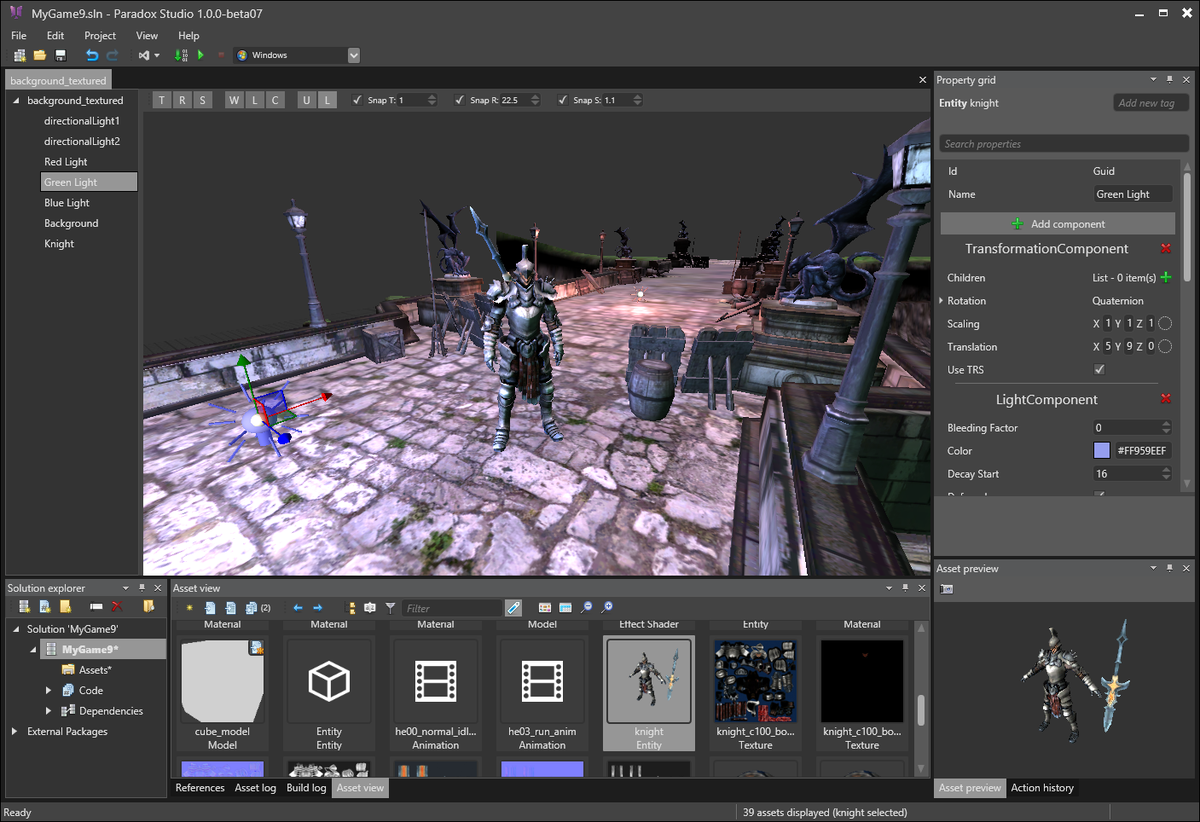Click the Scaling row circle reset button

(x=1165, y=324)
